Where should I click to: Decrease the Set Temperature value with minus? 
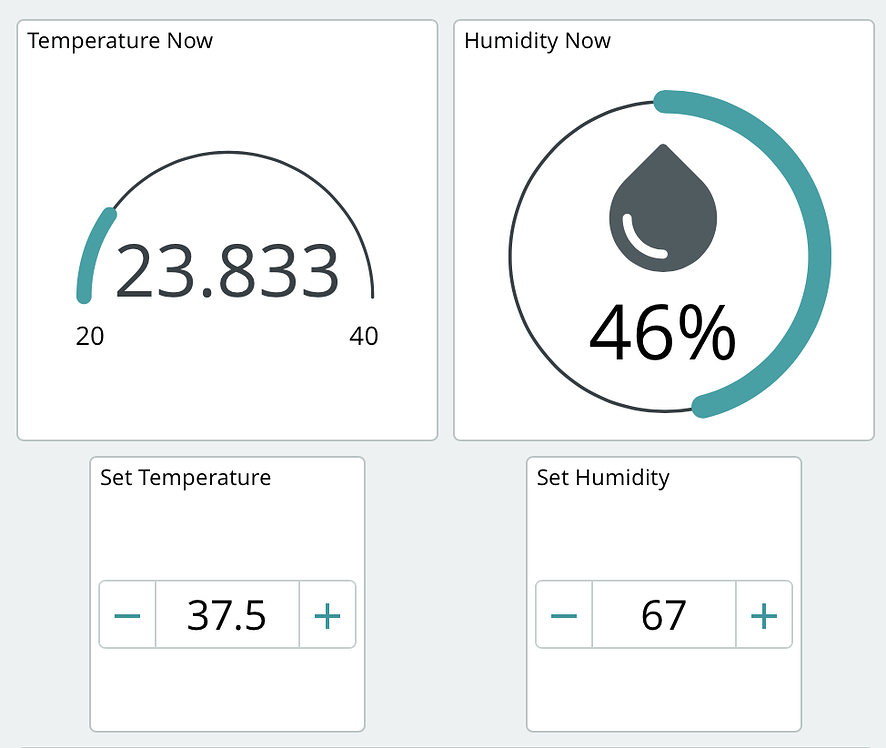coord(128,615)
